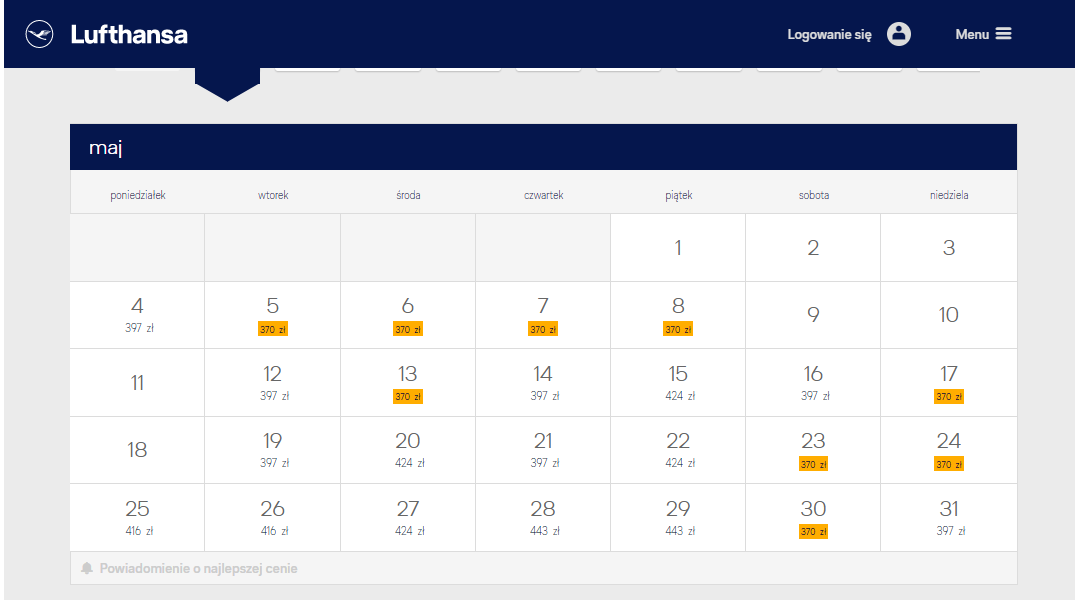
Task: Choose May 13 highlighted 370 zł fare
Action: 408,383
